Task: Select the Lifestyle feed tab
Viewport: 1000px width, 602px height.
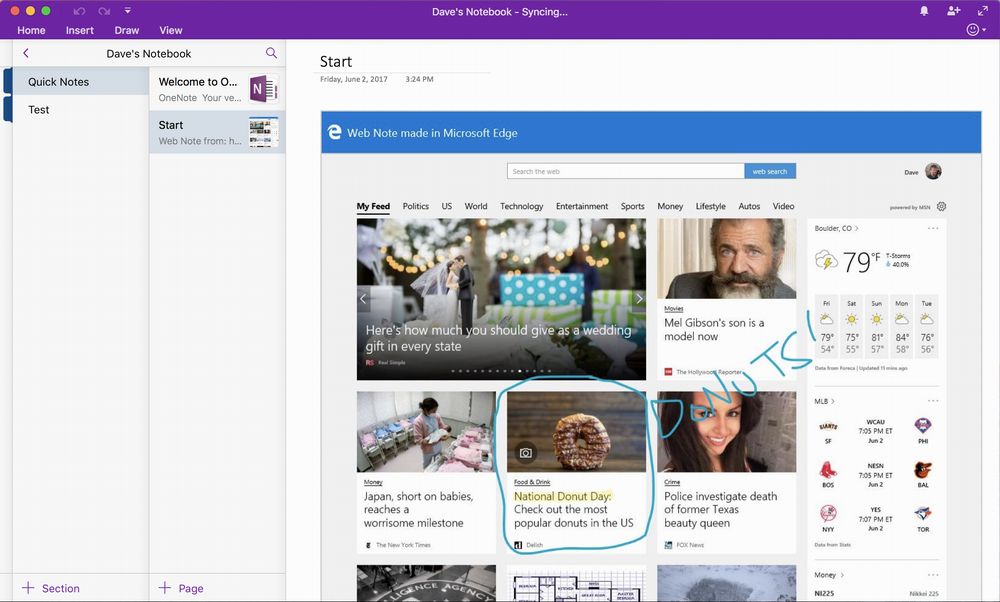Action: [x=711, y=207]
